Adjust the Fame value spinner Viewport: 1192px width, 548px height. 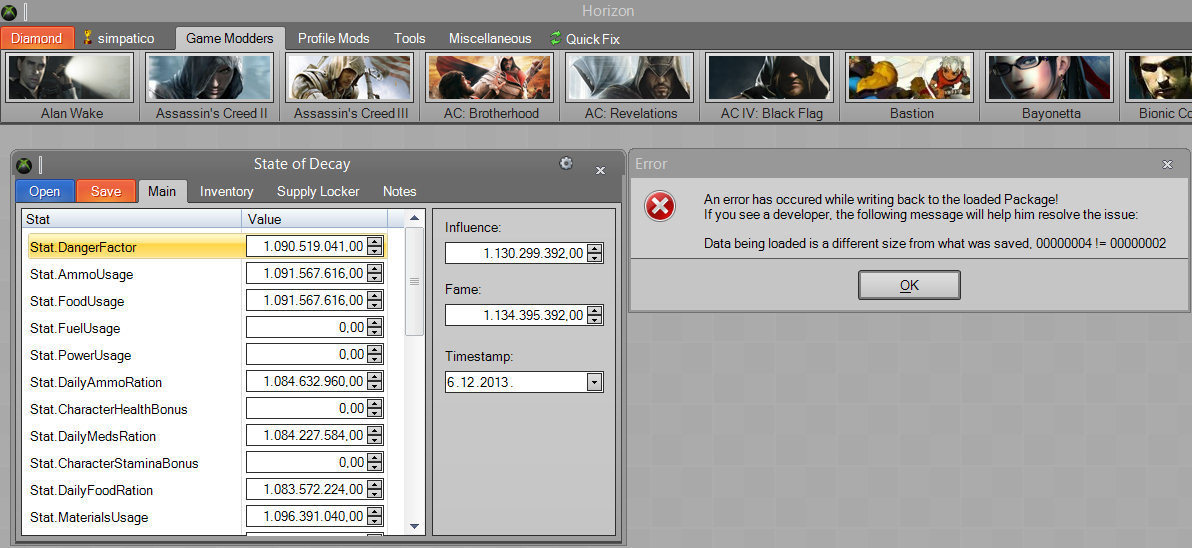[595, 315]
